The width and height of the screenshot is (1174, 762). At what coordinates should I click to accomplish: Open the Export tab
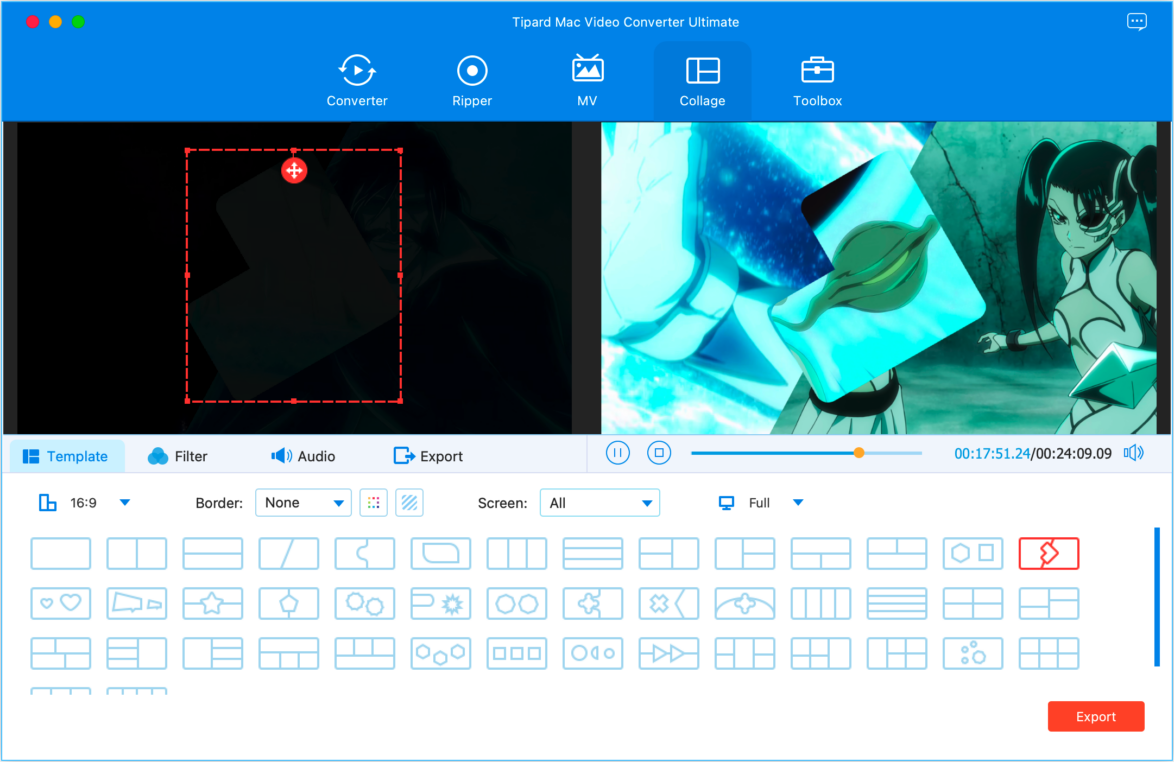(x=428, y=456)
